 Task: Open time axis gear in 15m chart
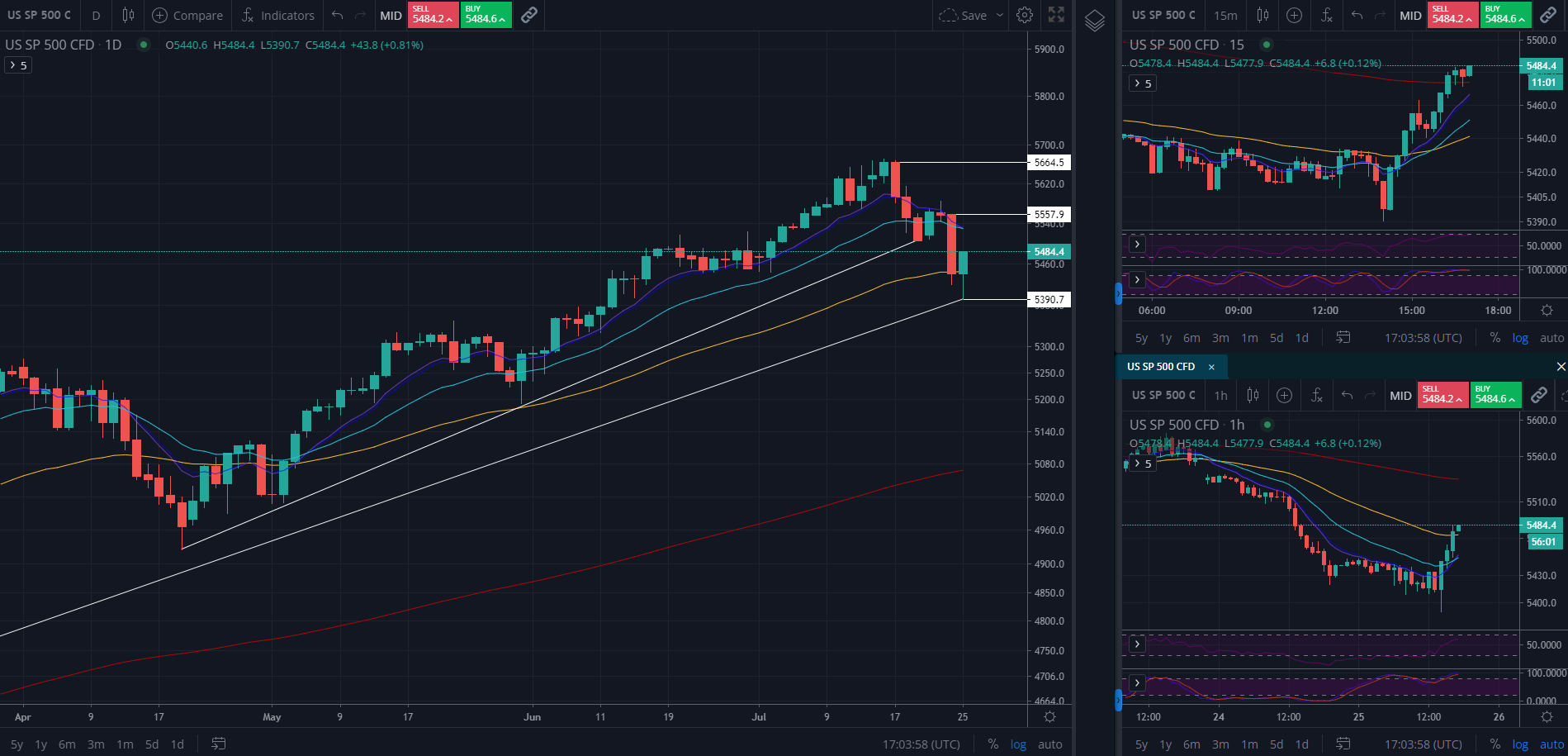click(1547, 310)
